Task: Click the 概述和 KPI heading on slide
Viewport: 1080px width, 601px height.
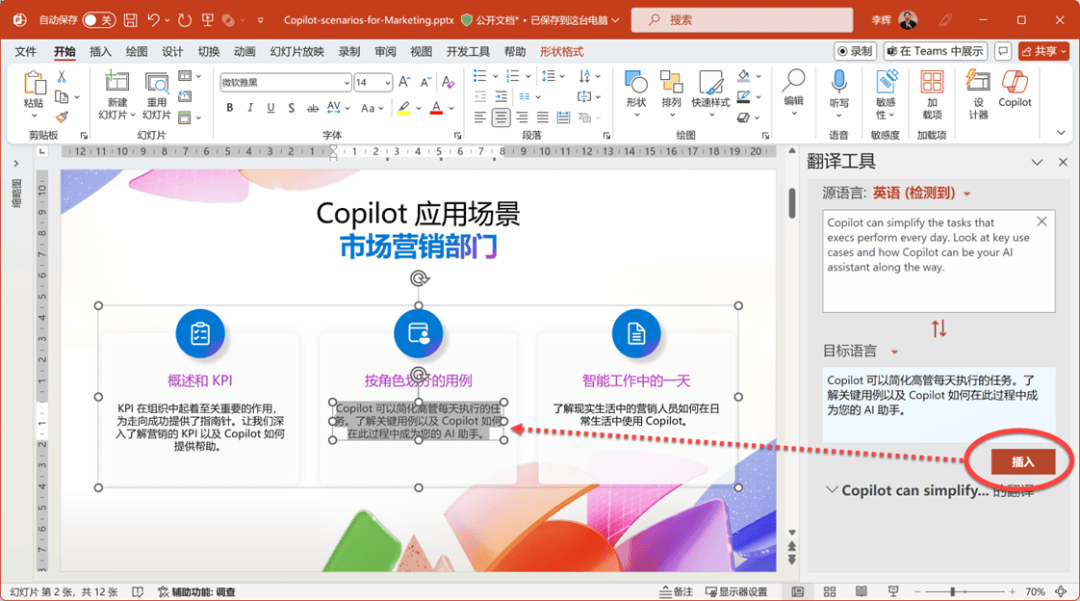Action: 200,381
